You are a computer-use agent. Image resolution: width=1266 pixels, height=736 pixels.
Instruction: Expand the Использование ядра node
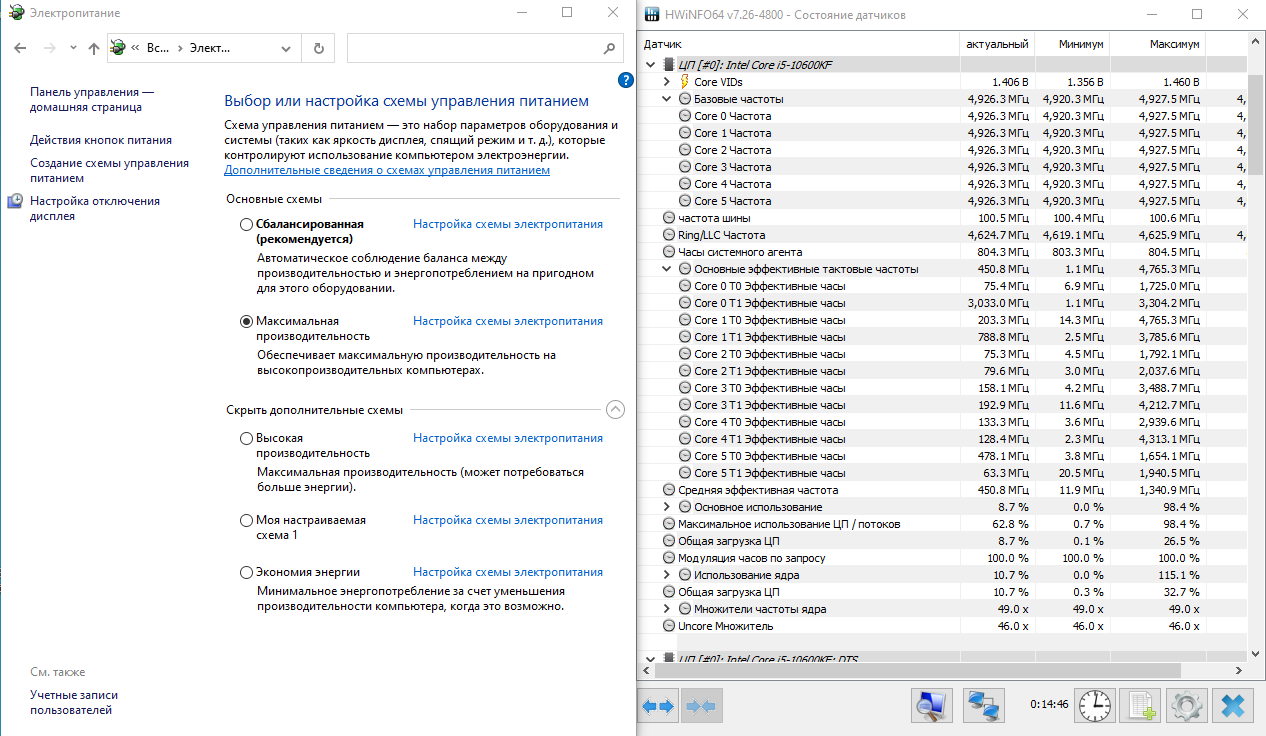coord(667,575)
